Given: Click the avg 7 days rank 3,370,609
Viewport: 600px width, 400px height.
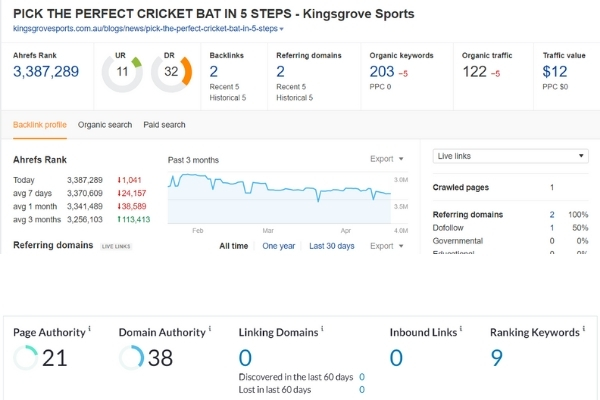Looking at the screenshot, I should click(x=85, y=193).
